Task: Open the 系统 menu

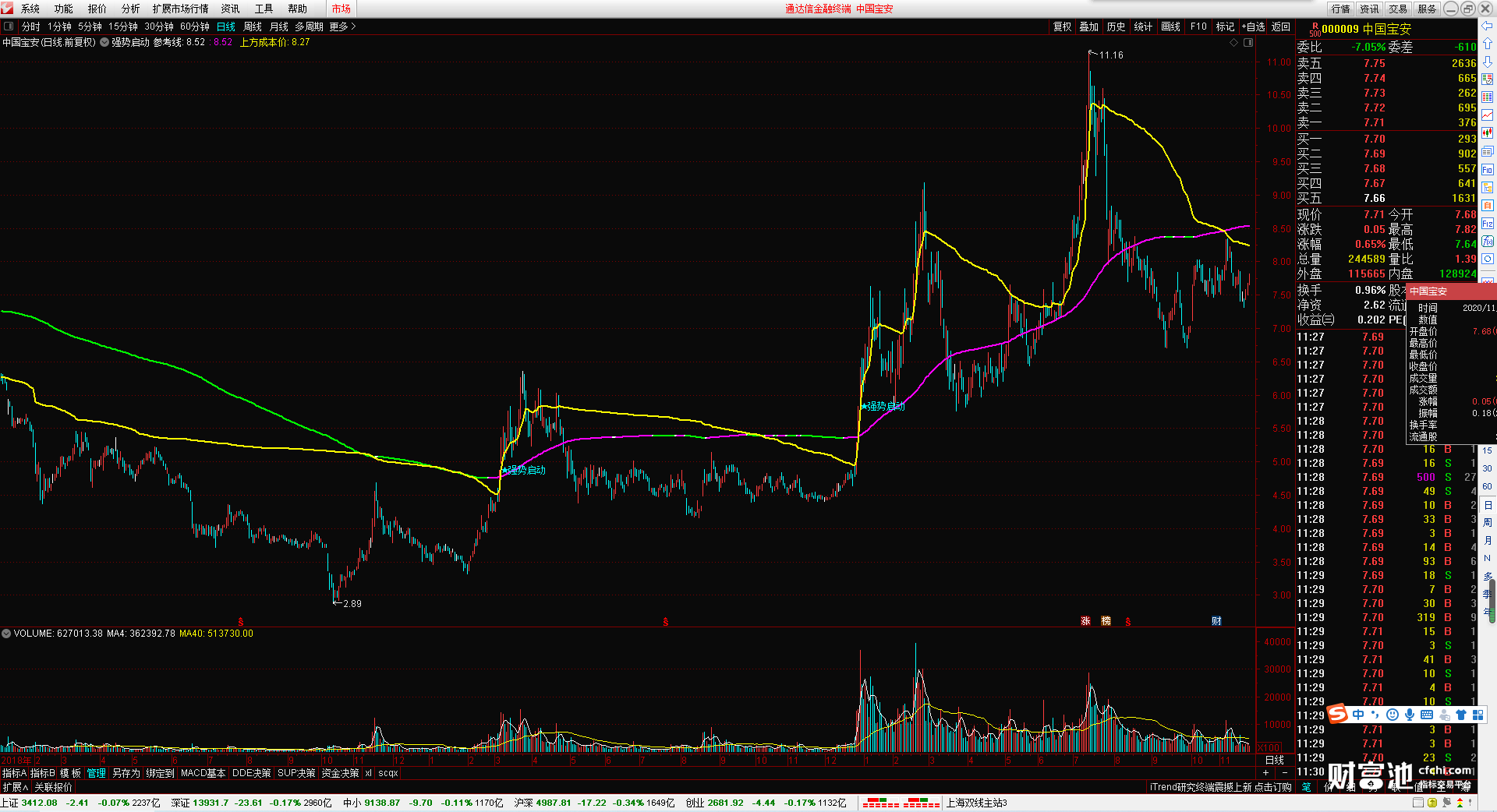Action: pos(30,9)
